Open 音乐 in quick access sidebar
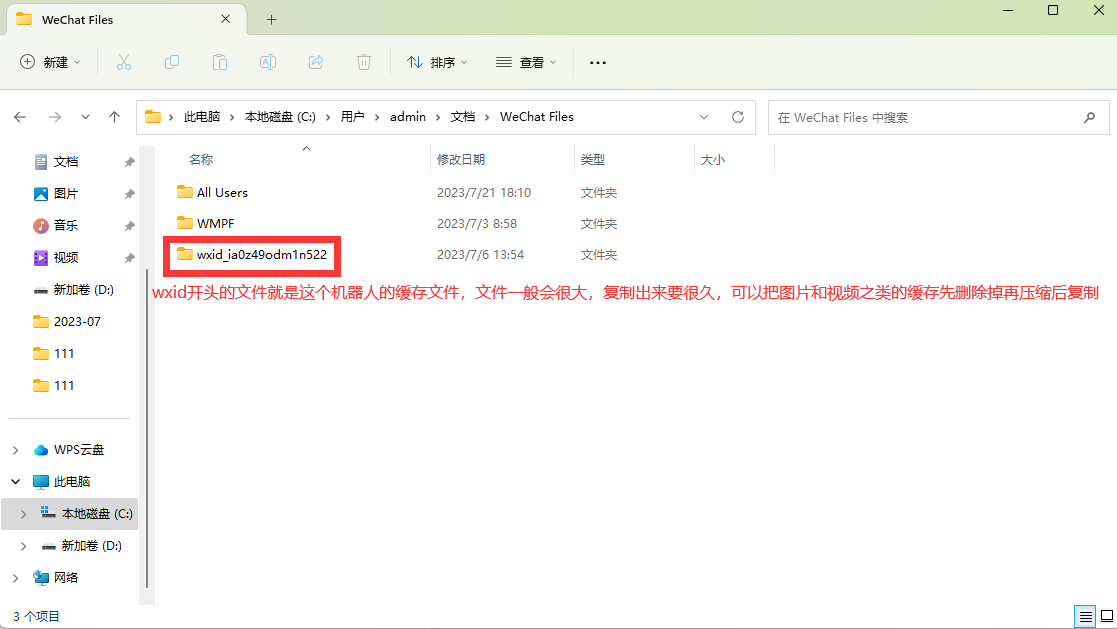1117x629 pixels. click(66, 226)
